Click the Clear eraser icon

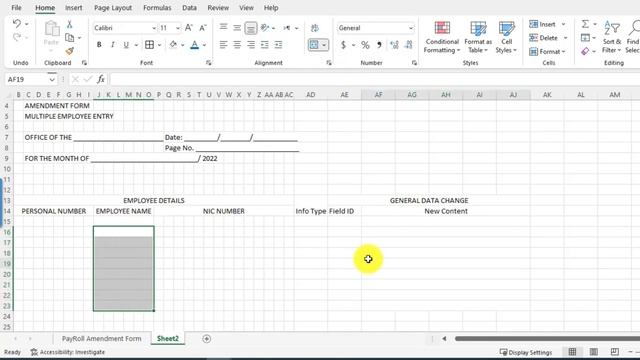585,51
